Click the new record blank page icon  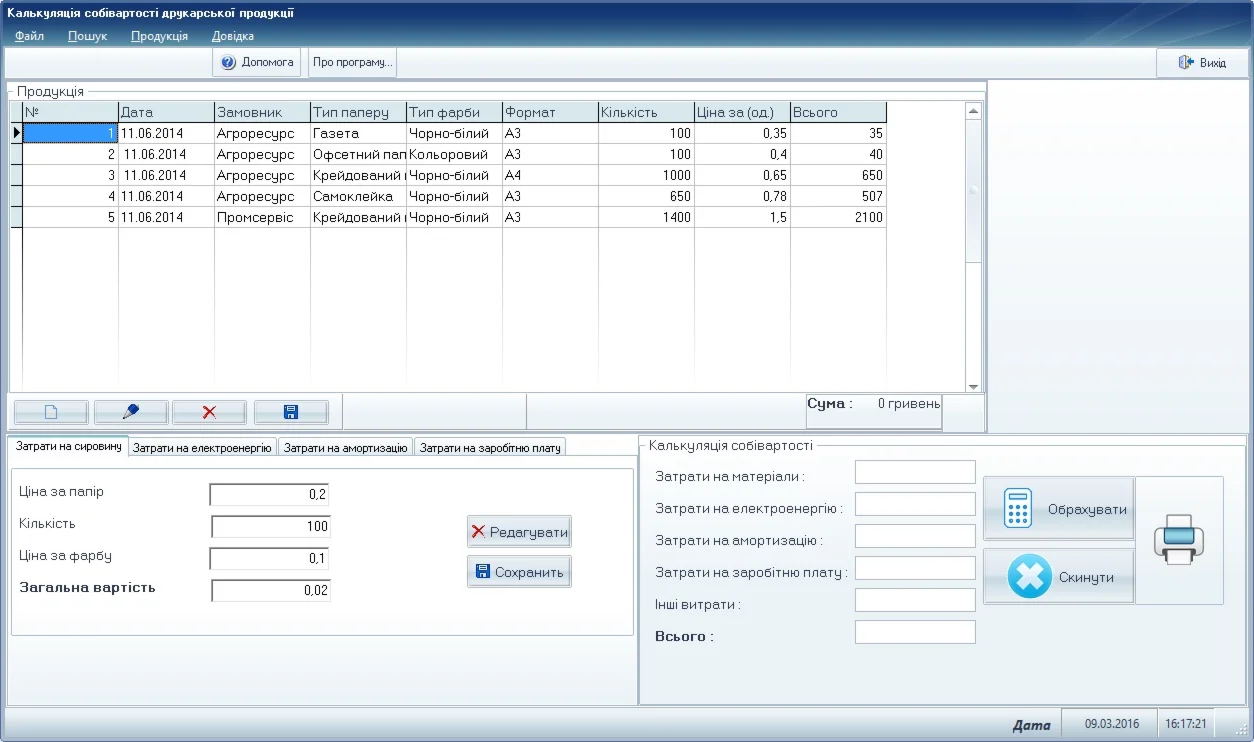[52, 412]
